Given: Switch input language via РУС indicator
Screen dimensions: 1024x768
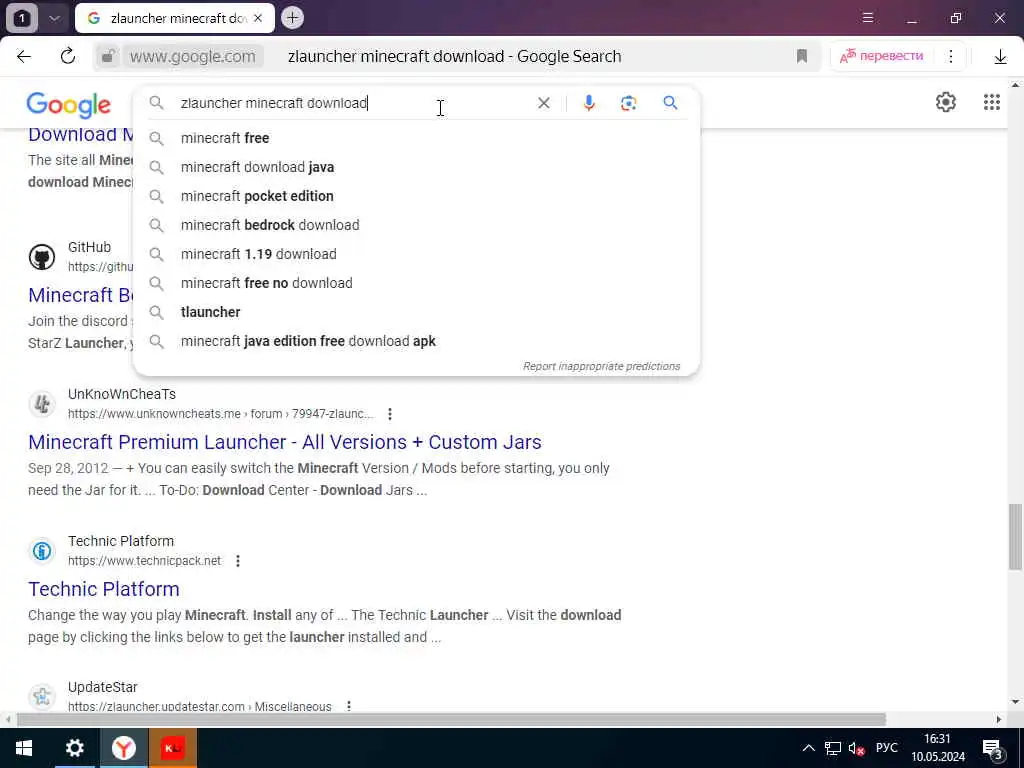Looking at the screenshot, I should coord(886,748).
